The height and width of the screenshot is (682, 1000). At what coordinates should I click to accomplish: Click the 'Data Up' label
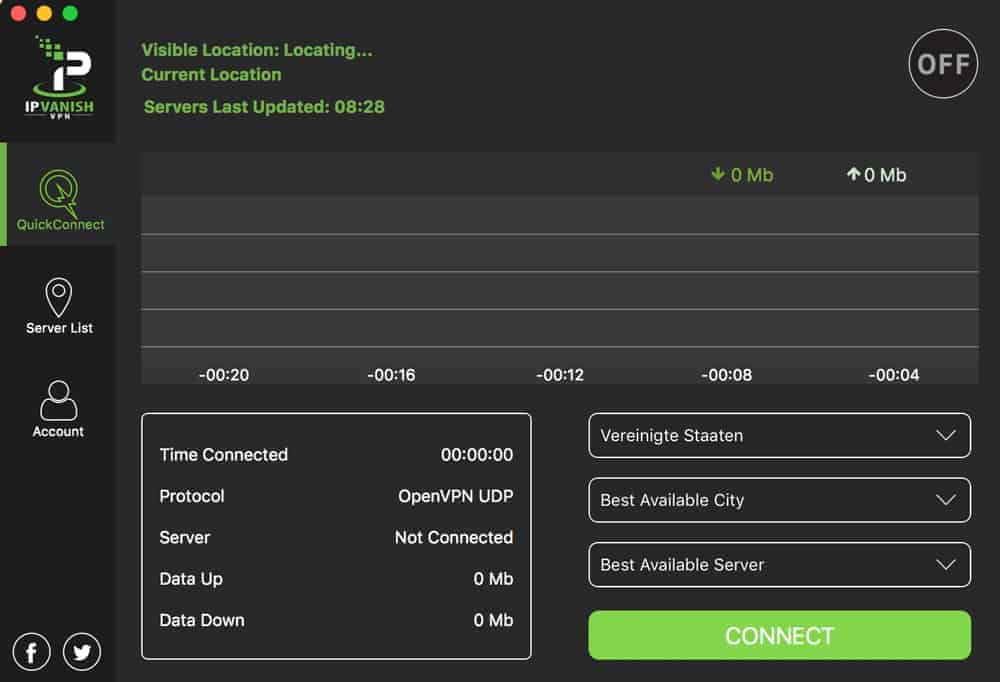point(191,579)
